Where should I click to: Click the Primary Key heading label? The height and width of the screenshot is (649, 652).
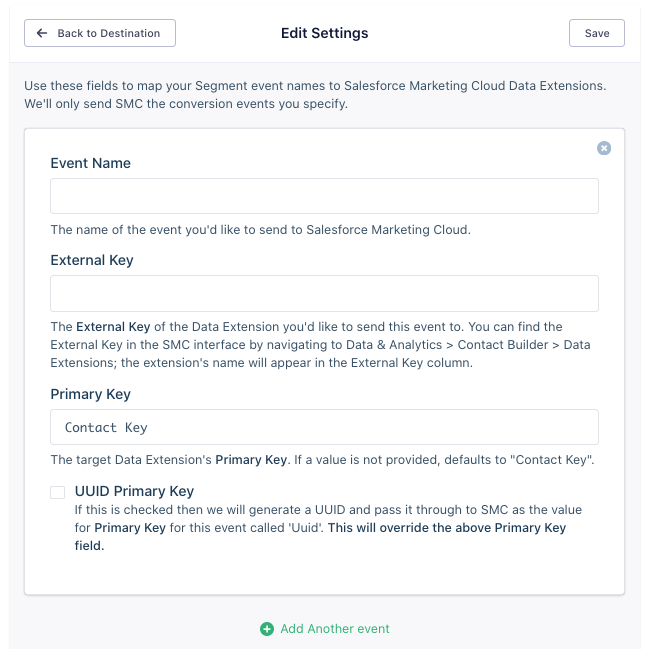coord(91,394)
